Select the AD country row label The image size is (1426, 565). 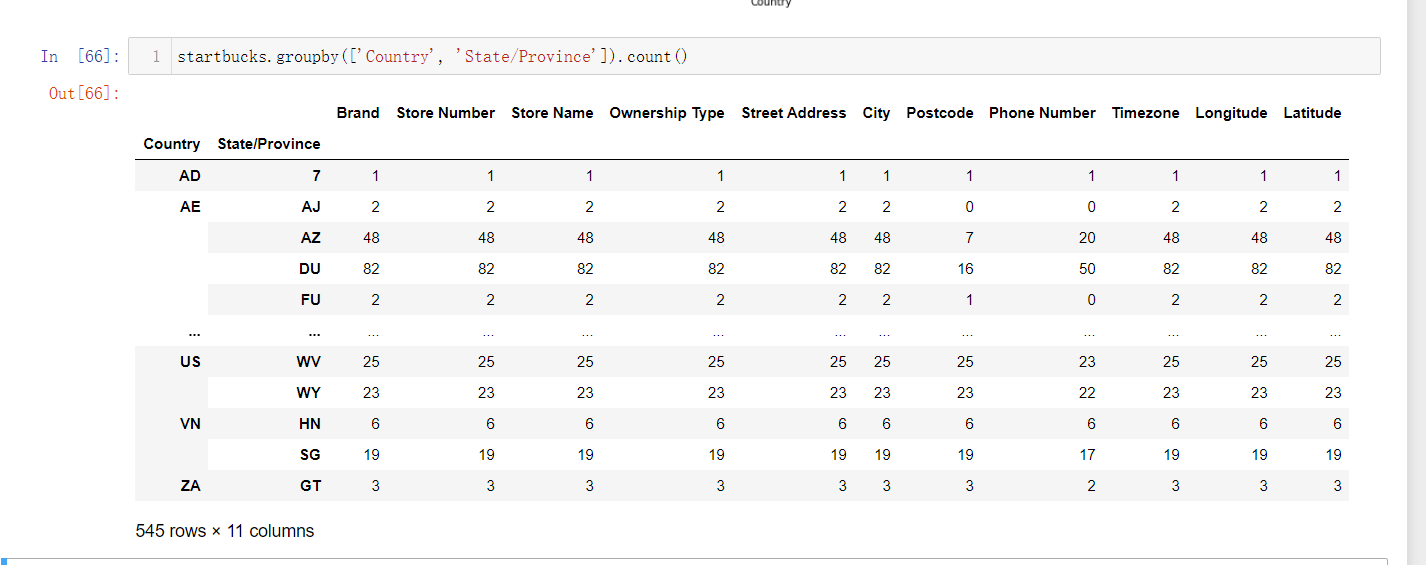(190, 176)
